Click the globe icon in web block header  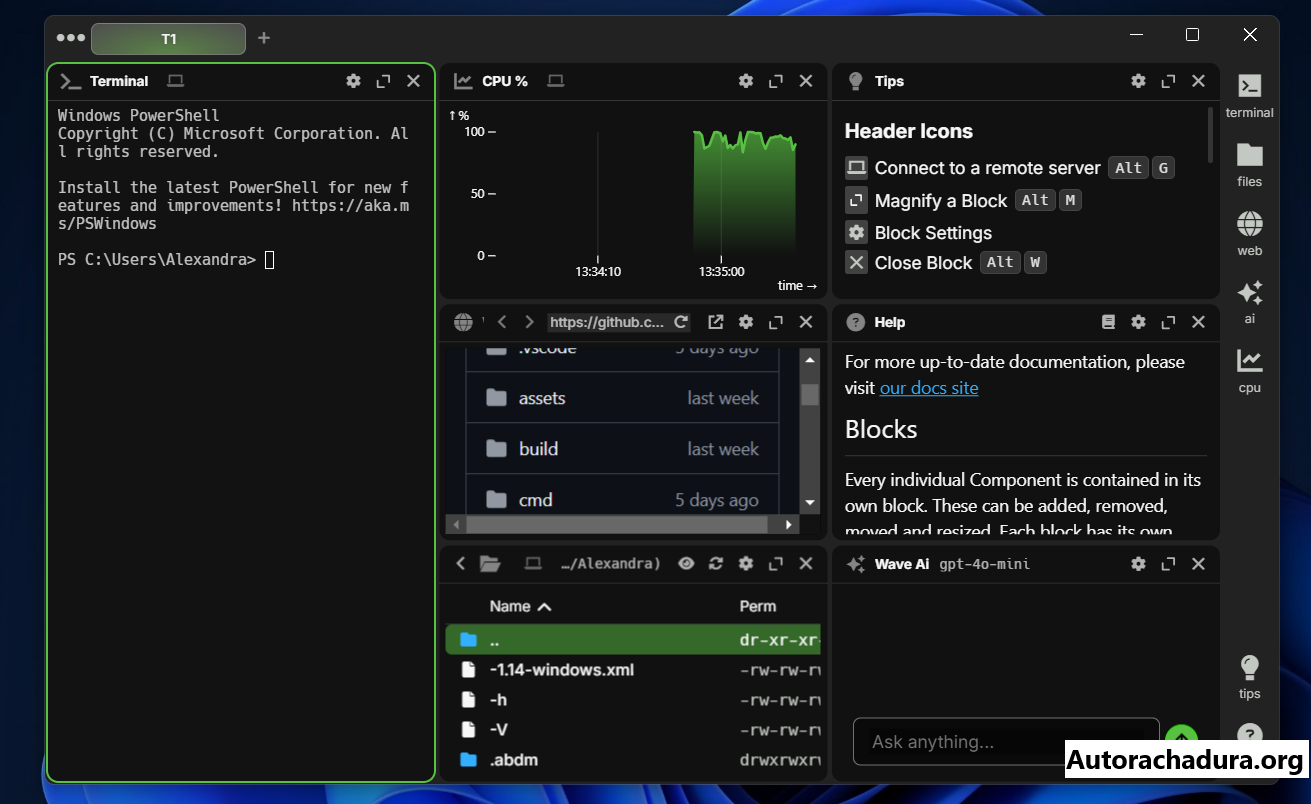click(463, 322)
